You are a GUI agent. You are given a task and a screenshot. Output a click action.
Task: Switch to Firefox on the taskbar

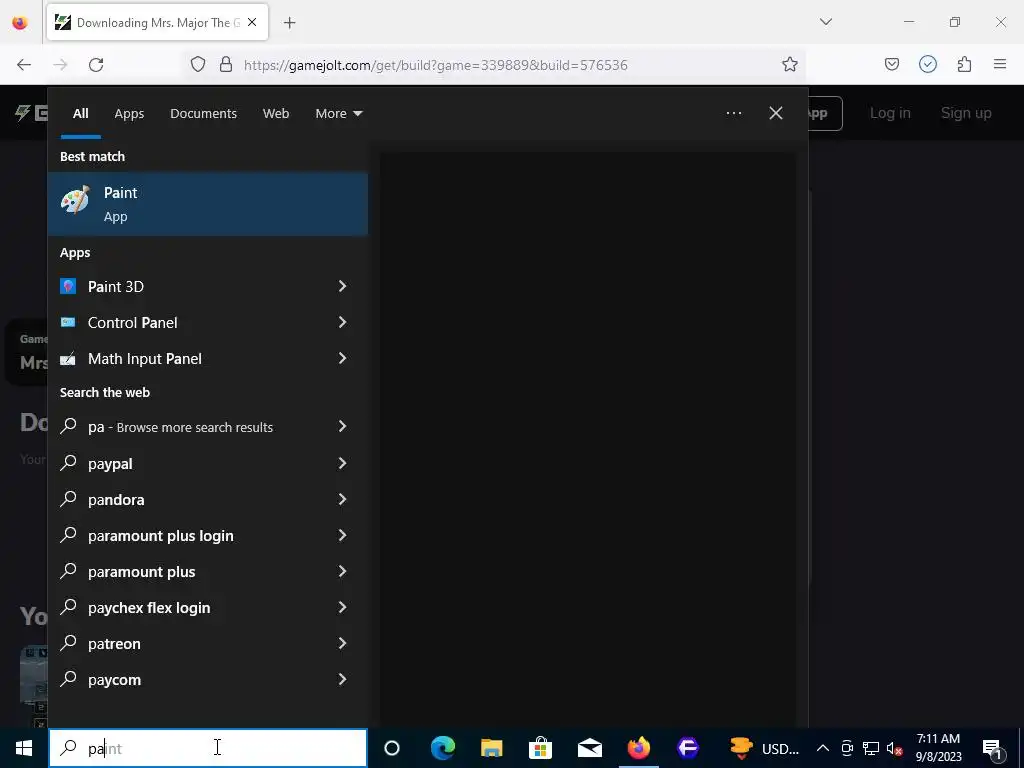pos(639,748)
